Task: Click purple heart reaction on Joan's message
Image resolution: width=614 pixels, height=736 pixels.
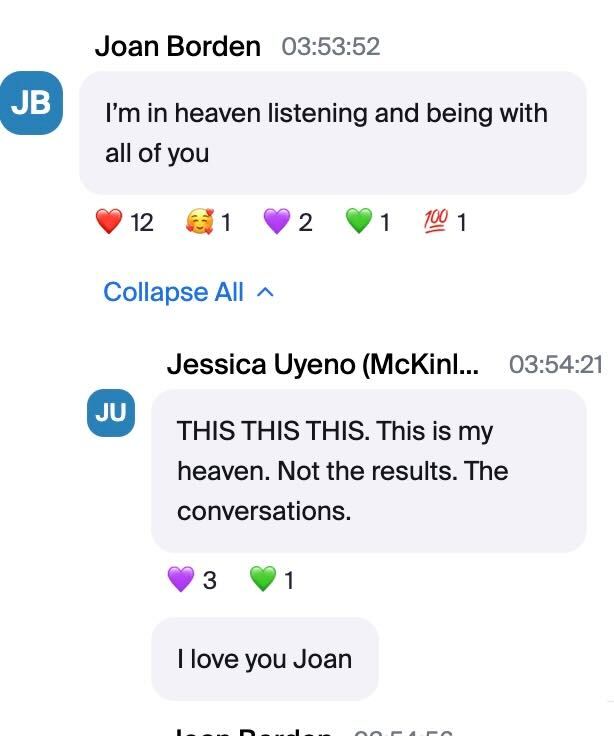Action: tap(287, 222)
